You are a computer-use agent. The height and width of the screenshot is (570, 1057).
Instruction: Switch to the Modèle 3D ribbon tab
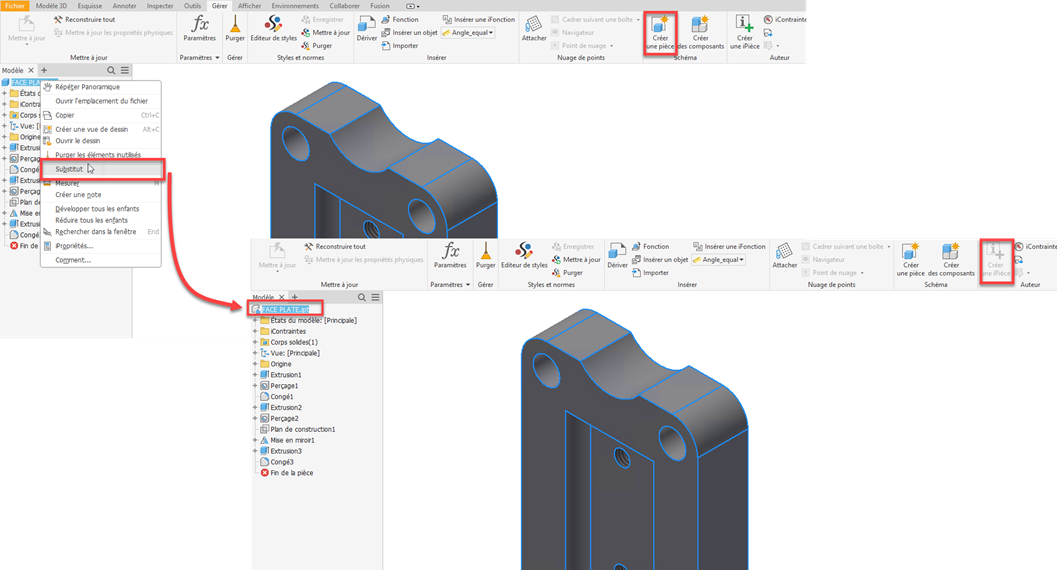click(51, 5)
